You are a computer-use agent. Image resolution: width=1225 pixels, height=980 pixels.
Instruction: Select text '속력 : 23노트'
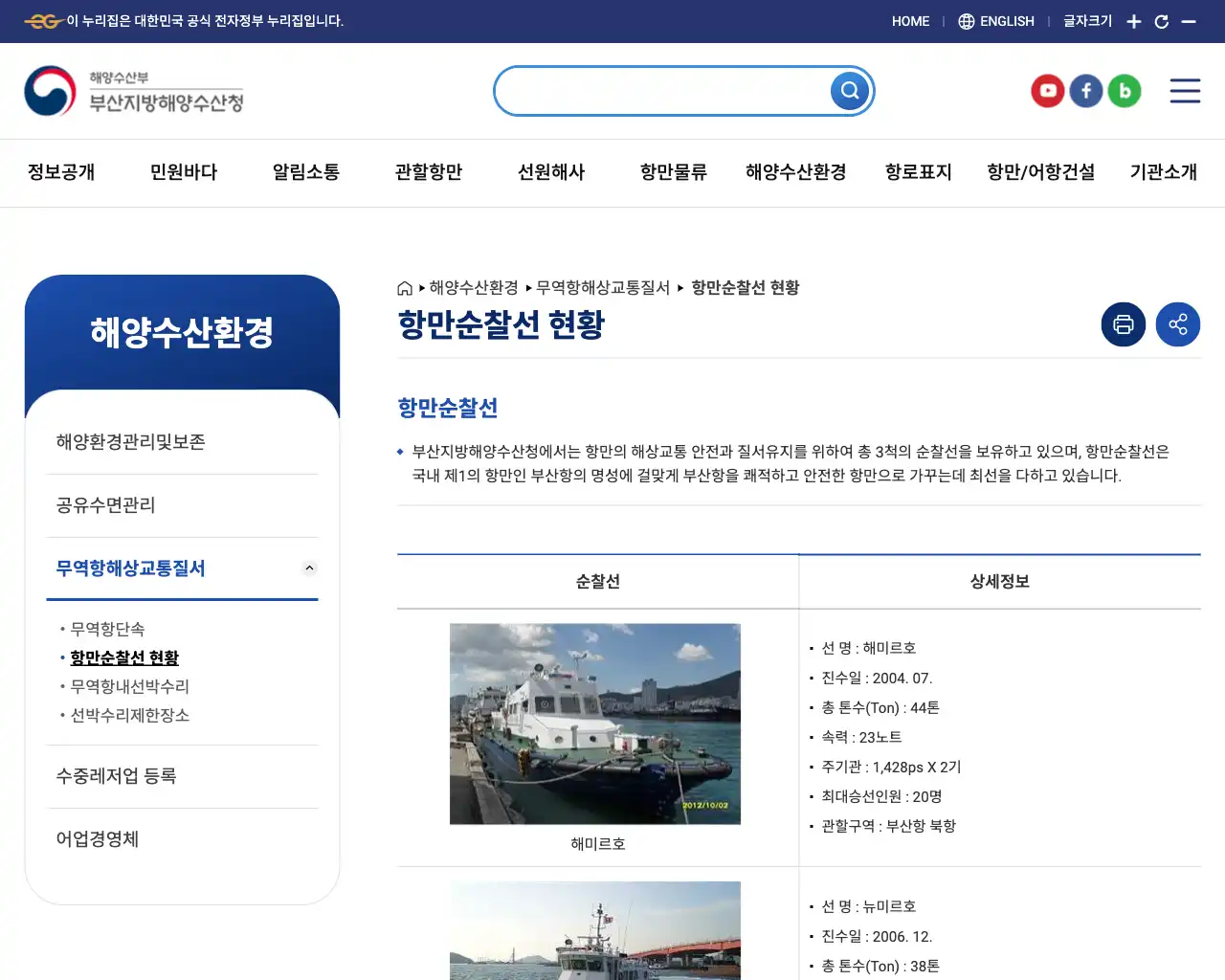point(861,738)
